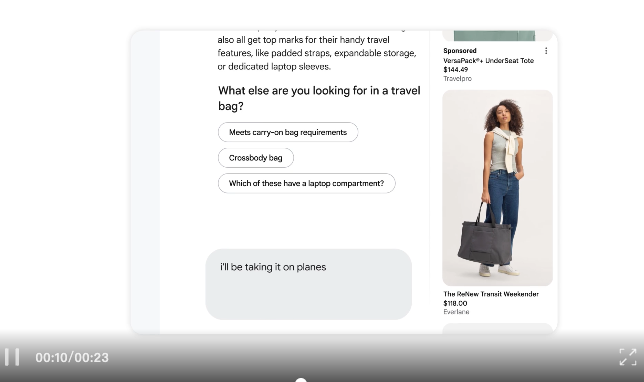Click the partially visible product card at bottom
Screen dimensions: 644x382
pos(497,328)
